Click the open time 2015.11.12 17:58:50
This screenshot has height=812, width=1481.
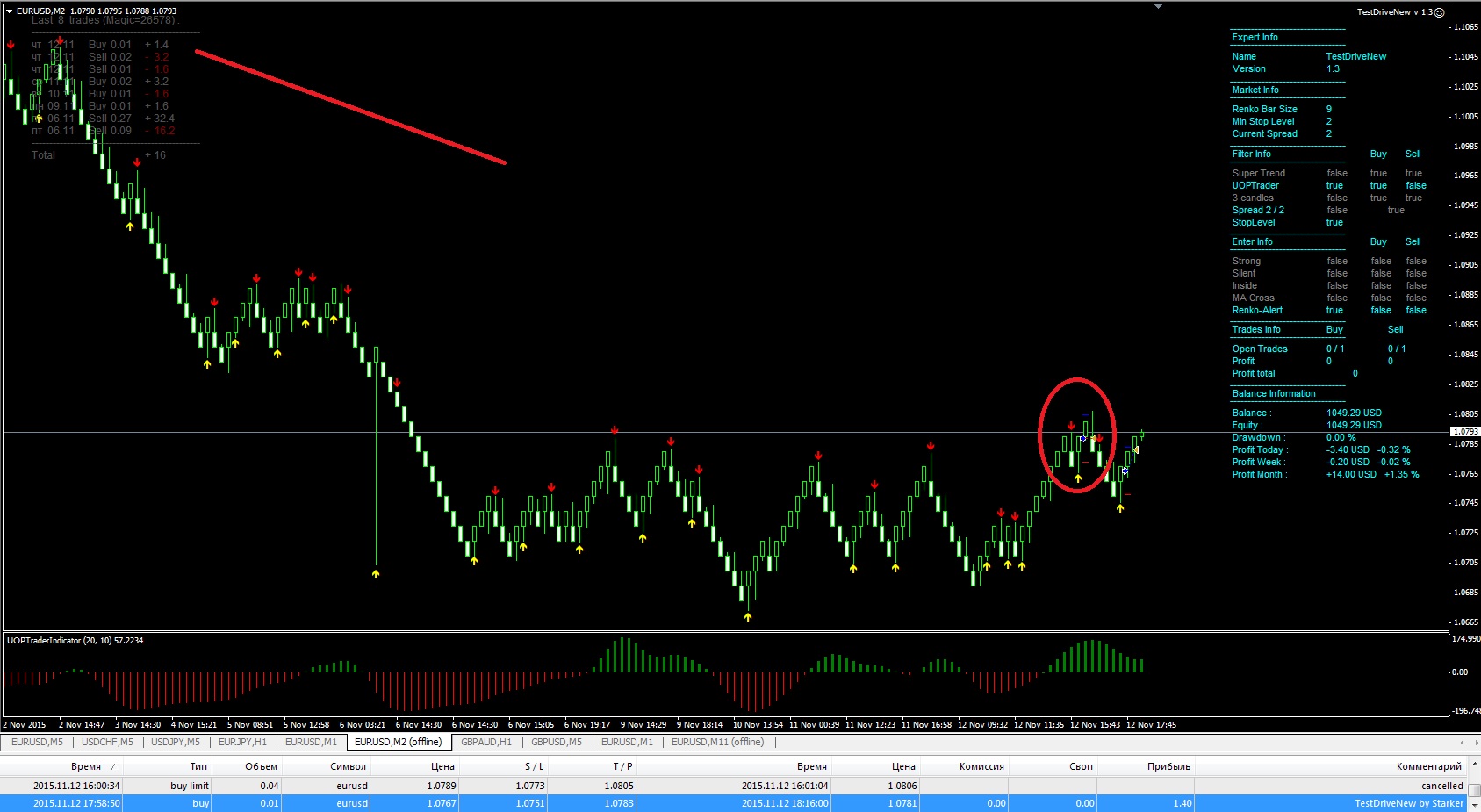click(76, 803)
